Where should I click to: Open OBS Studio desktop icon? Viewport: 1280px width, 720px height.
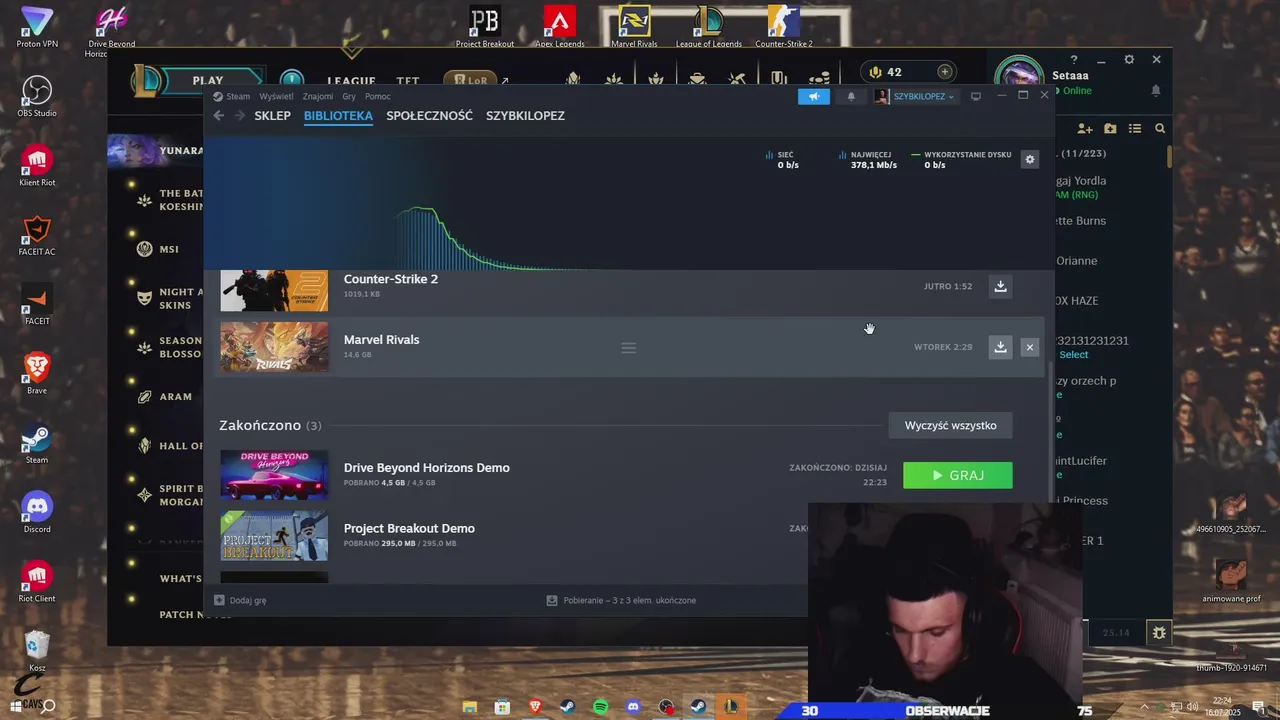(37, 97)
